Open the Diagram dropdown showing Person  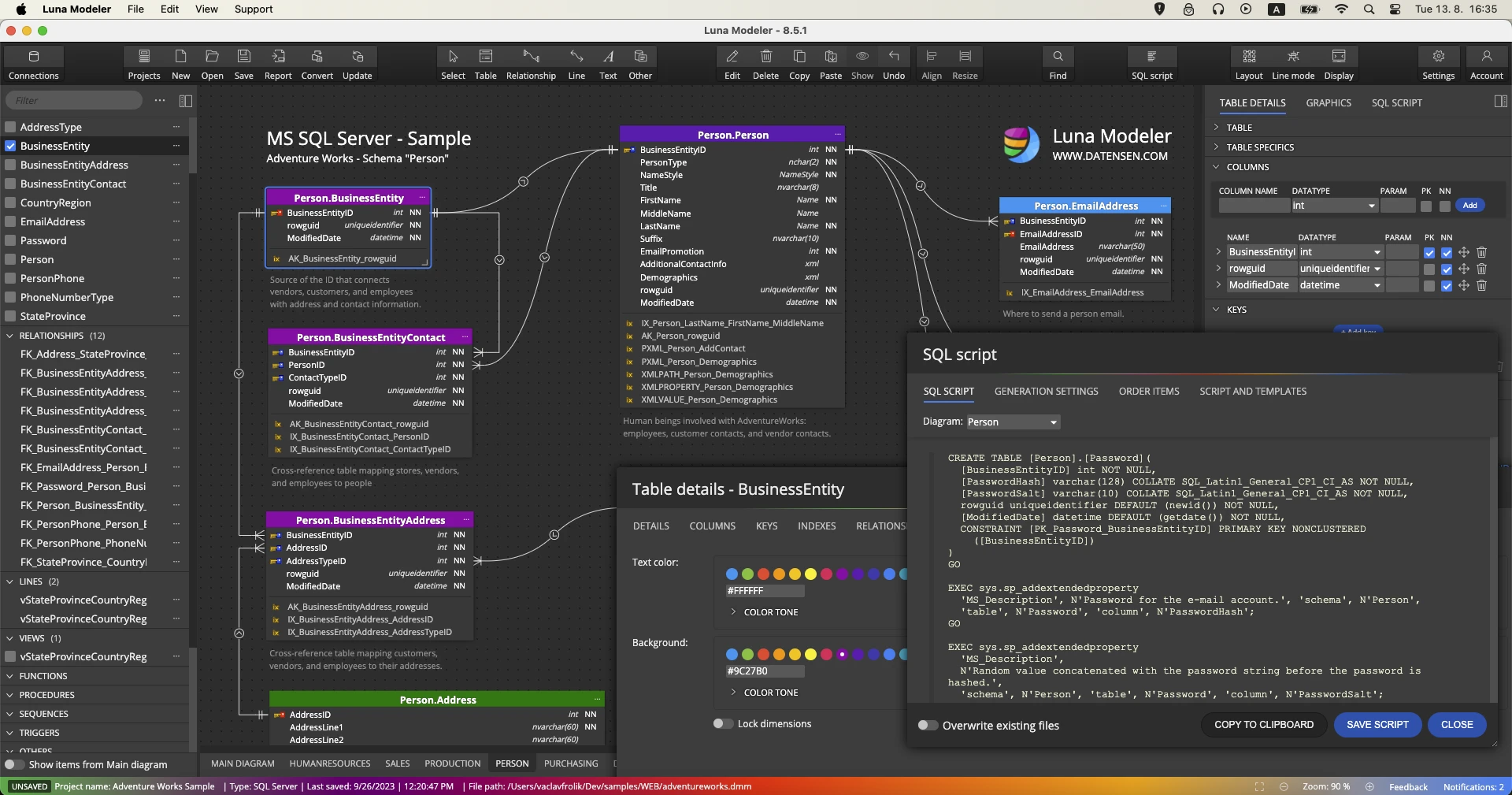pyautogui.click(x=1013, y=422)
